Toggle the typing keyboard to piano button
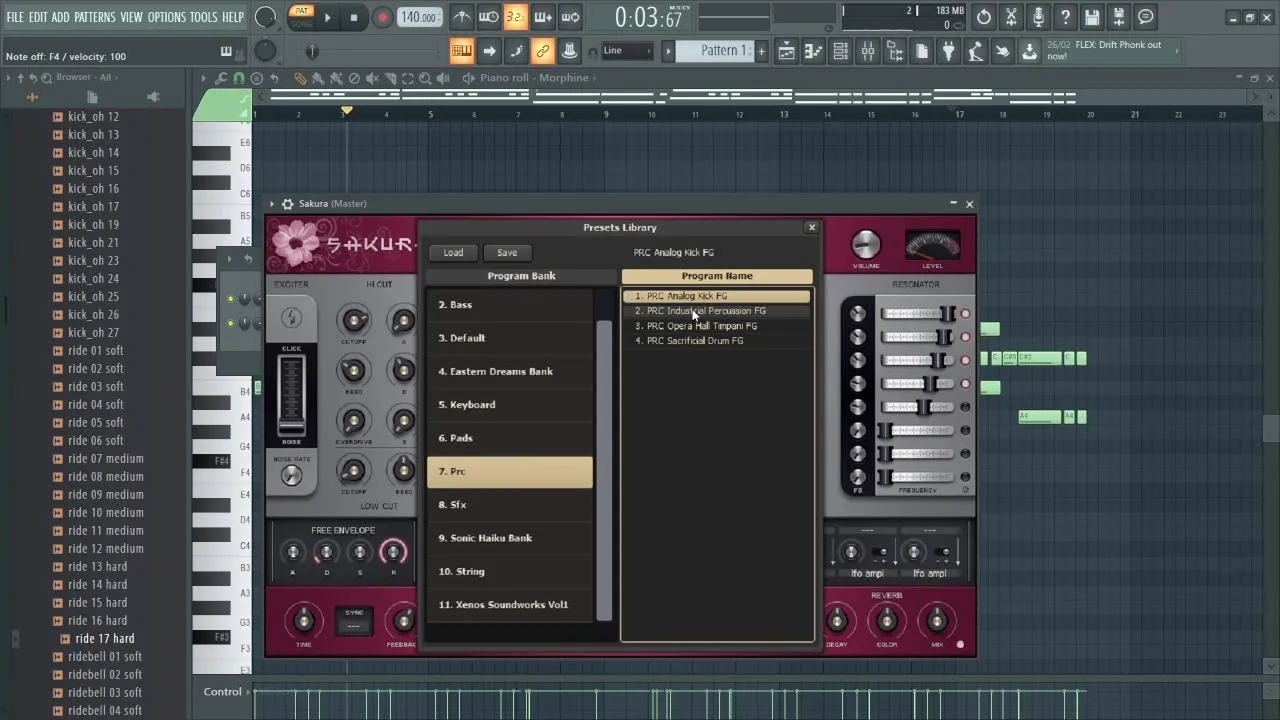The image size is (1280, 720). (461, 51)
